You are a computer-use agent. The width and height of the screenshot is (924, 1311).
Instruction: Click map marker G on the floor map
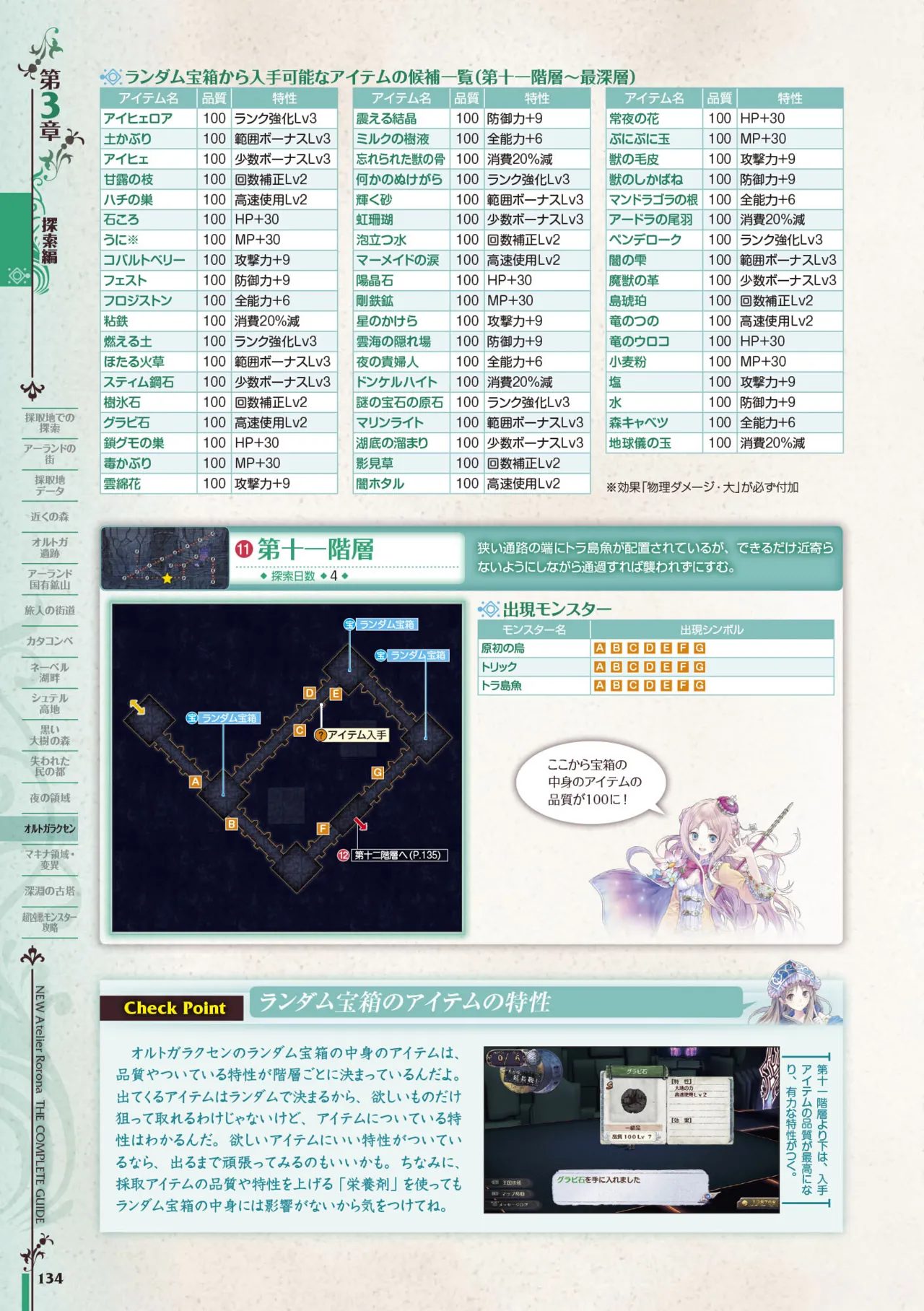[x=378, y=772]
